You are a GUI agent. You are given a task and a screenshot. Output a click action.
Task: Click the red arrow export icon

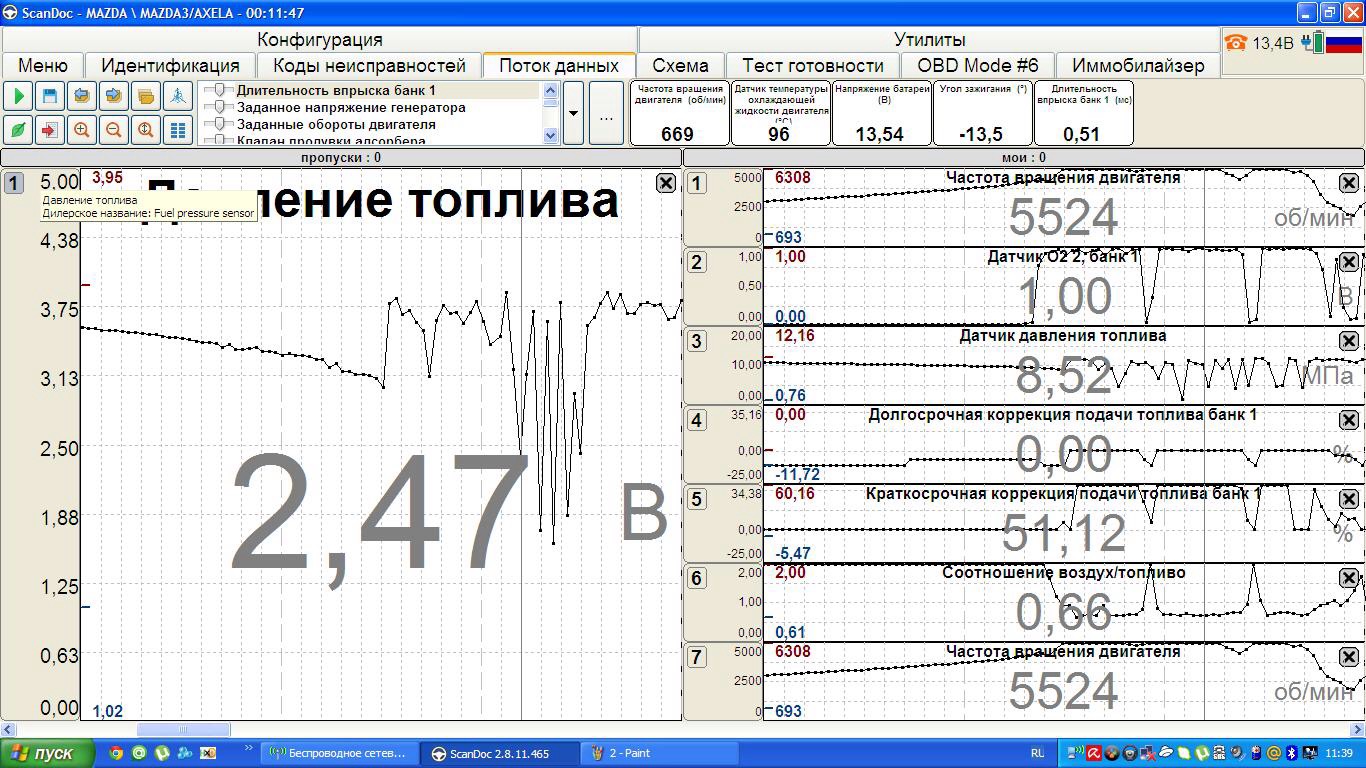50,130
